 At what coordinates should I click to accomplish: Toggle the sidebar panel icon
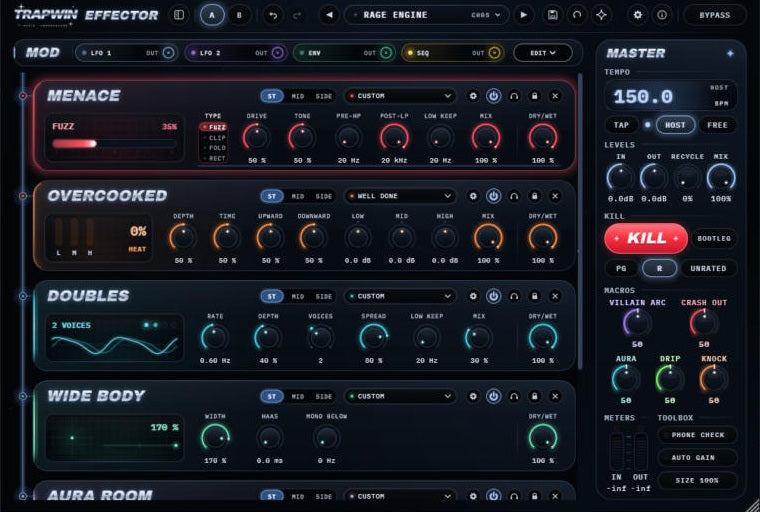[179, 15]
